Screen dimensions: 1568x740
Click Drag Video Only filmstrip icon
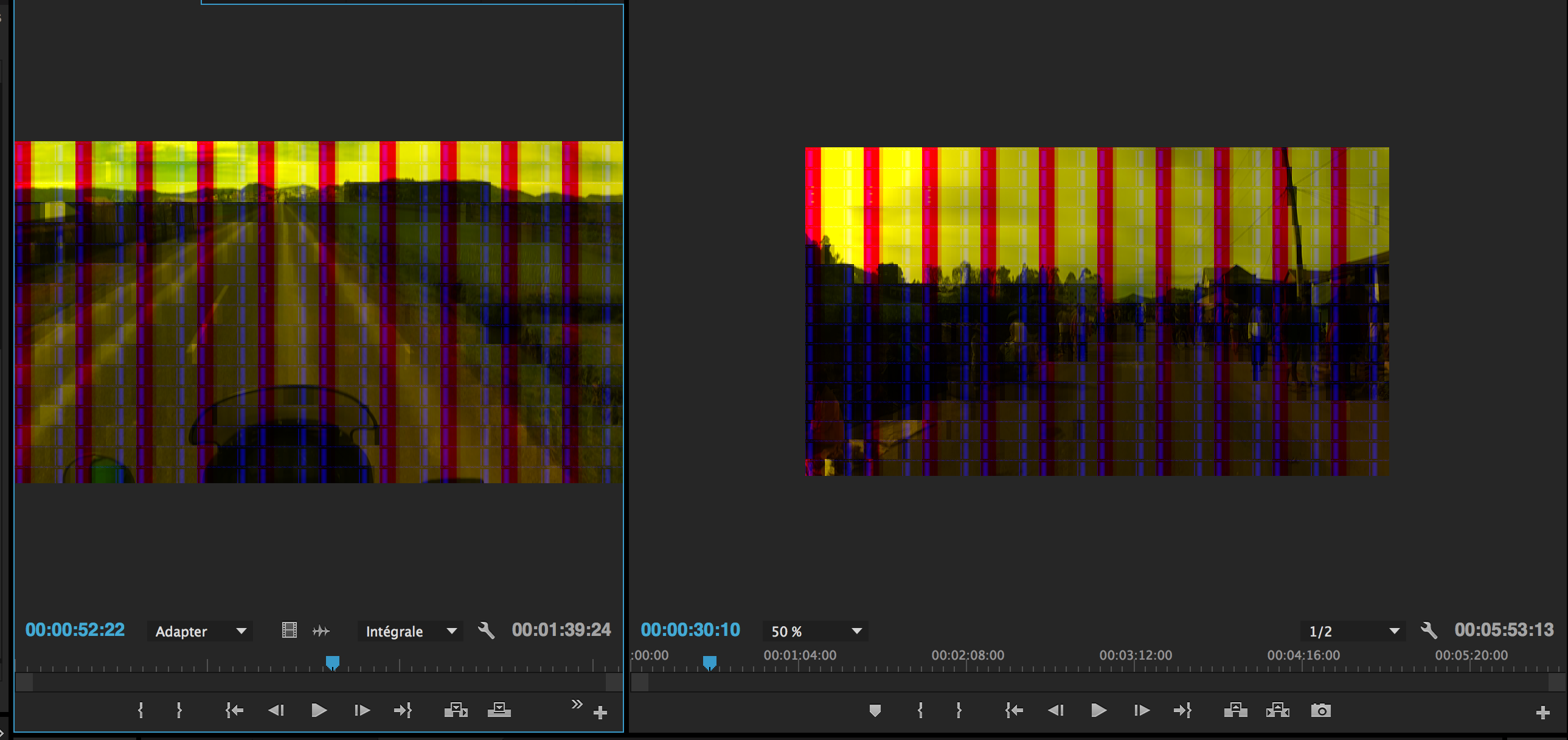(x=290, y=630)
